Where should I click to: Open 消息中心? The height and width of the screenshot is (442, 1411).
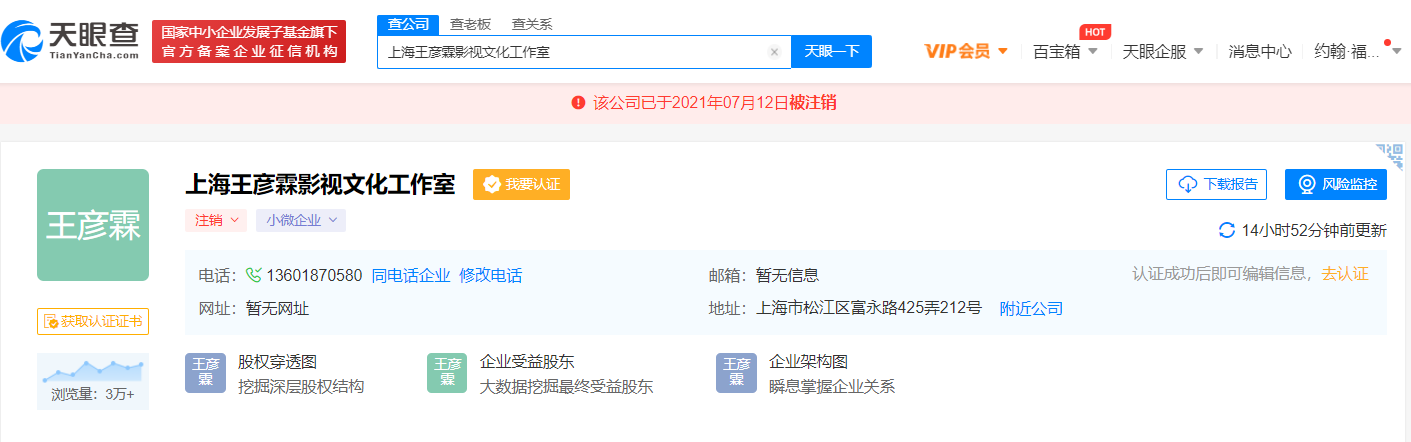click(x=1260, y=51)
